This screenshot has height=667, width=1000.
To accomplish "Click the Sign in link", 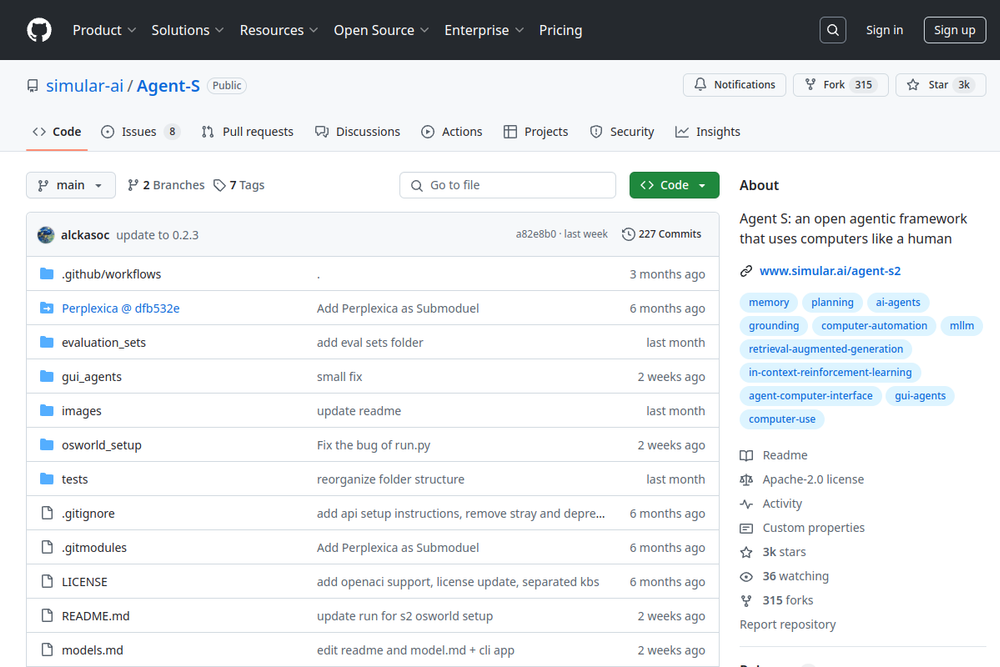I will [x=884, y=30].
